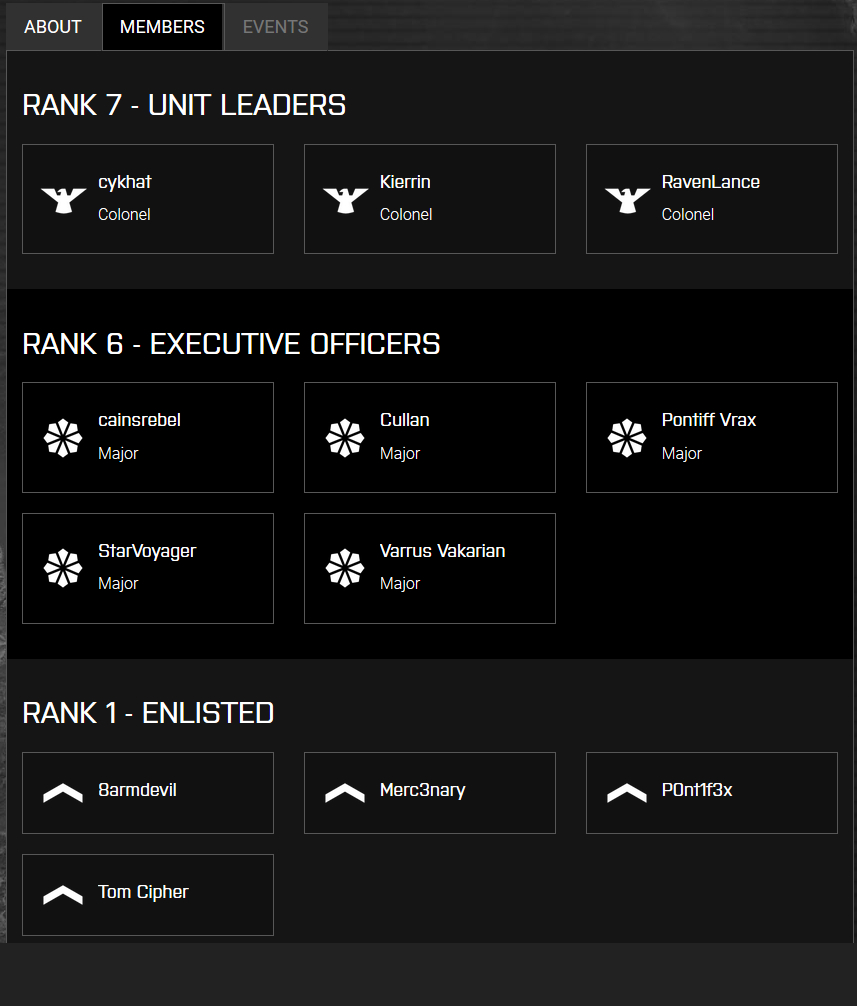
Task: Switch to the About tab
Action: [53, 27]
